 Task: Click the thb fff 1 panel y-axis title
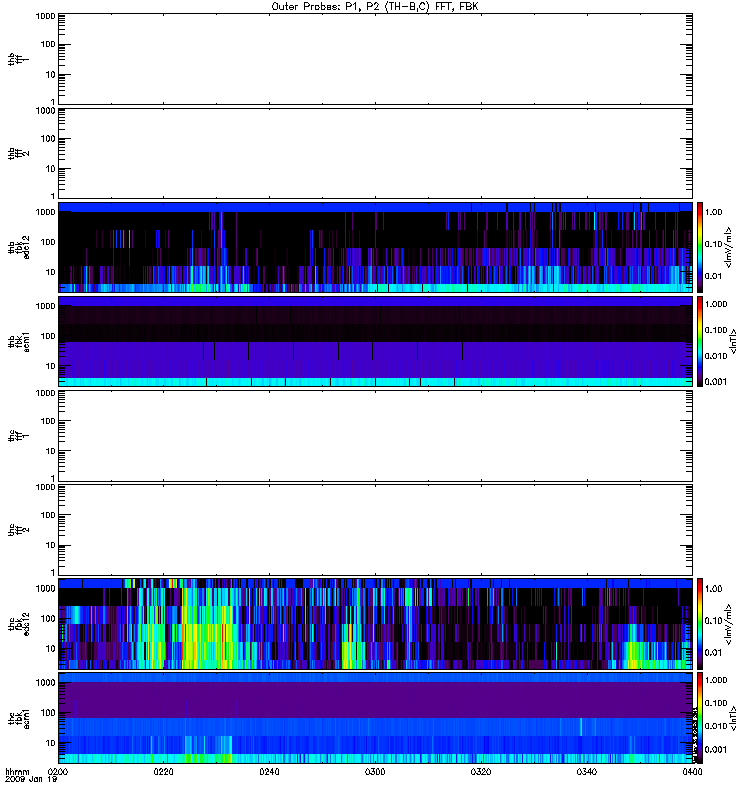[x=18, y=59]
